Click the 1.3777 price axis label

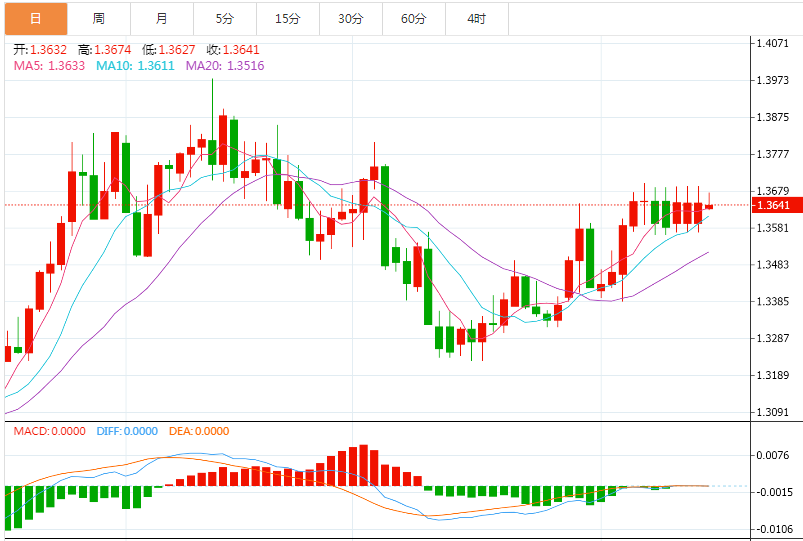click(x=773, y=154)
